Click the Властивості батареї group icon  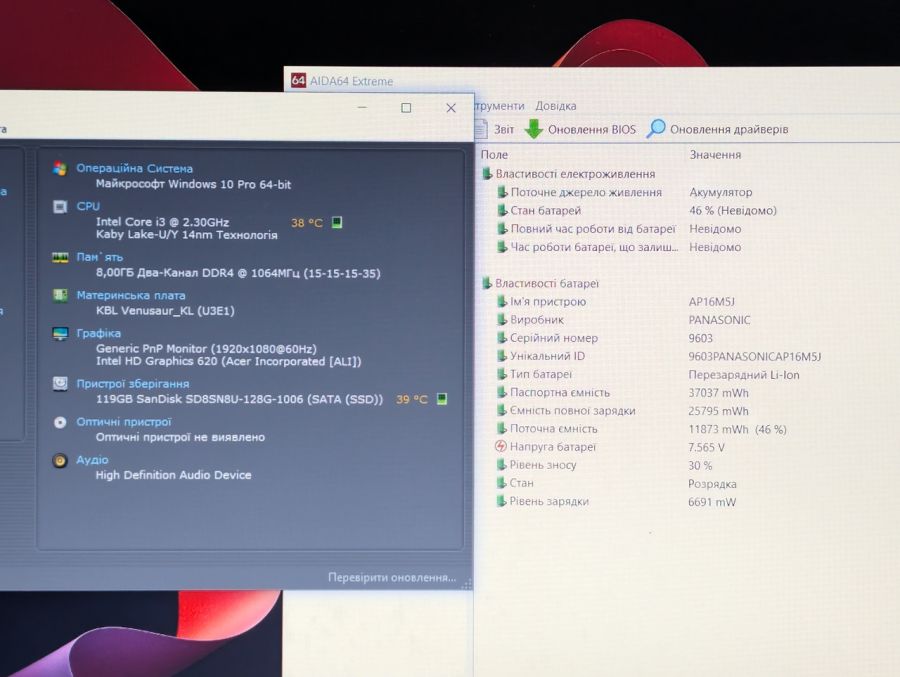487,283
